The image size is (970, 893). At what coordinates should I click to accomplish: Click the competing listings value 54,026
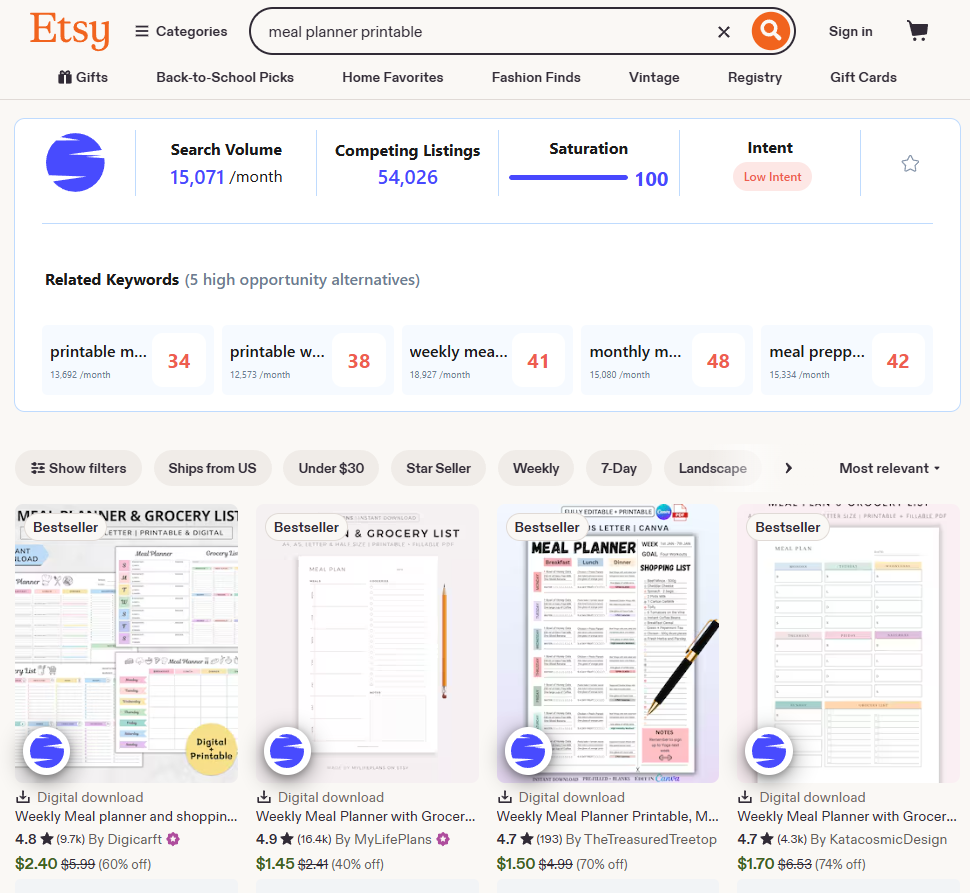pos(408,177)
